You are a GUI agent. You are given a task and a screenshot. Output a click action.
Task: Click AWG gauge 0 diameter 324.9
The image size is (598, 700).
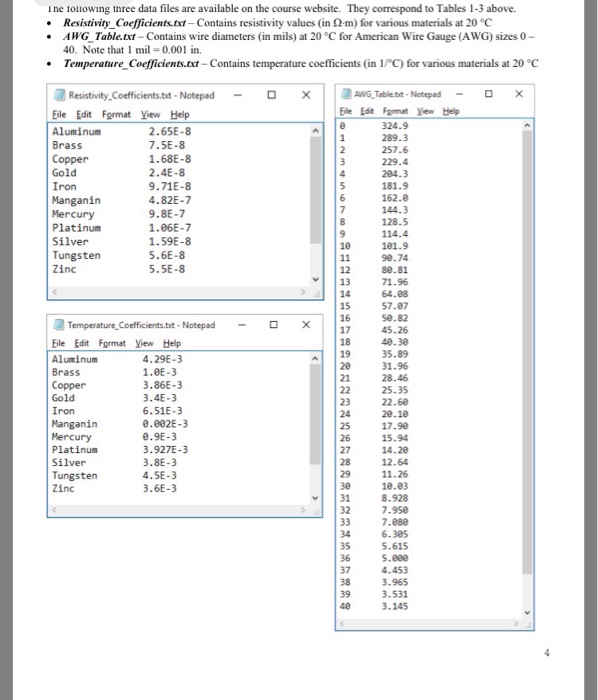(x=395, y=126)
